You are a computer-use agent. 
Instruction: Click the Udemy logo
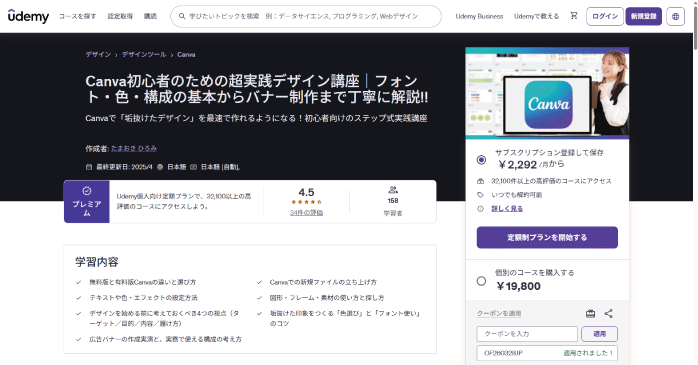click(28, 16)
